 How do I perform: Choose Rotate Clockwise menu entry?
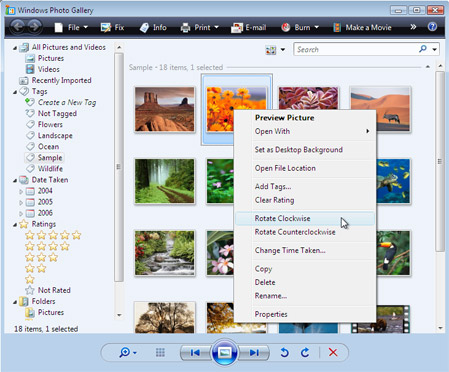(305, 218)
